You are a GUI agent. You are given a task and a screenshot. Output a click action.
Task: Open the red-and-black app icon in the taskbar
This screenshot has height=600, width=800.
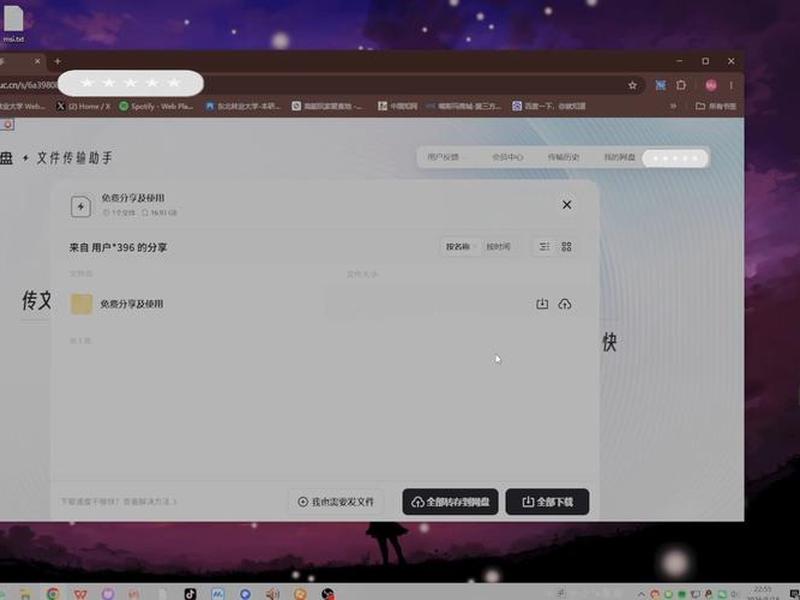[x=328, y=593]
